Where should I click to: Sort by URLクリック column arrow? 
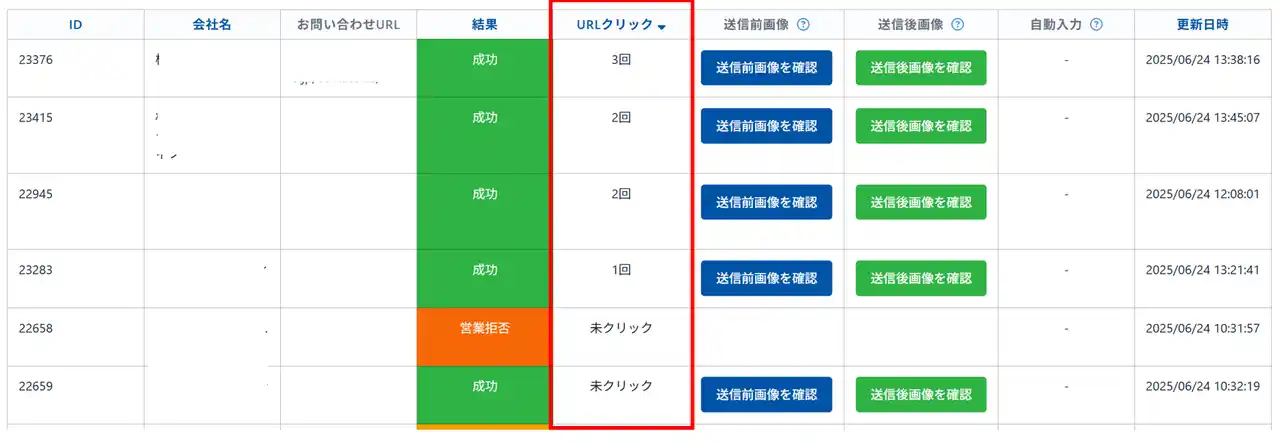pos(662,27)
